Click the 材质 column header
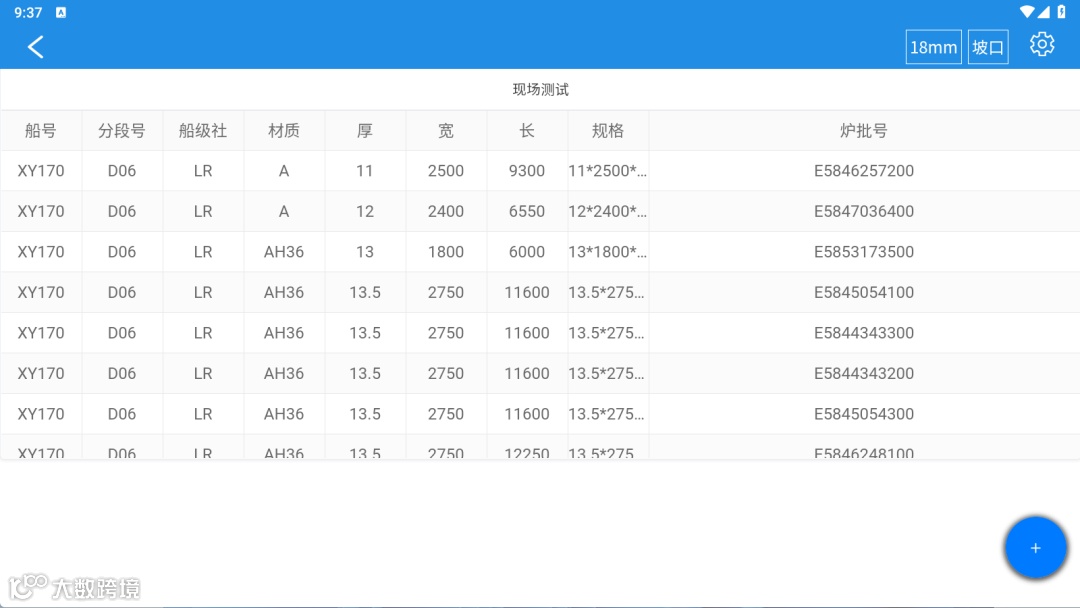The height and width of the screenshot is (608, 1080). pos(284,131)
